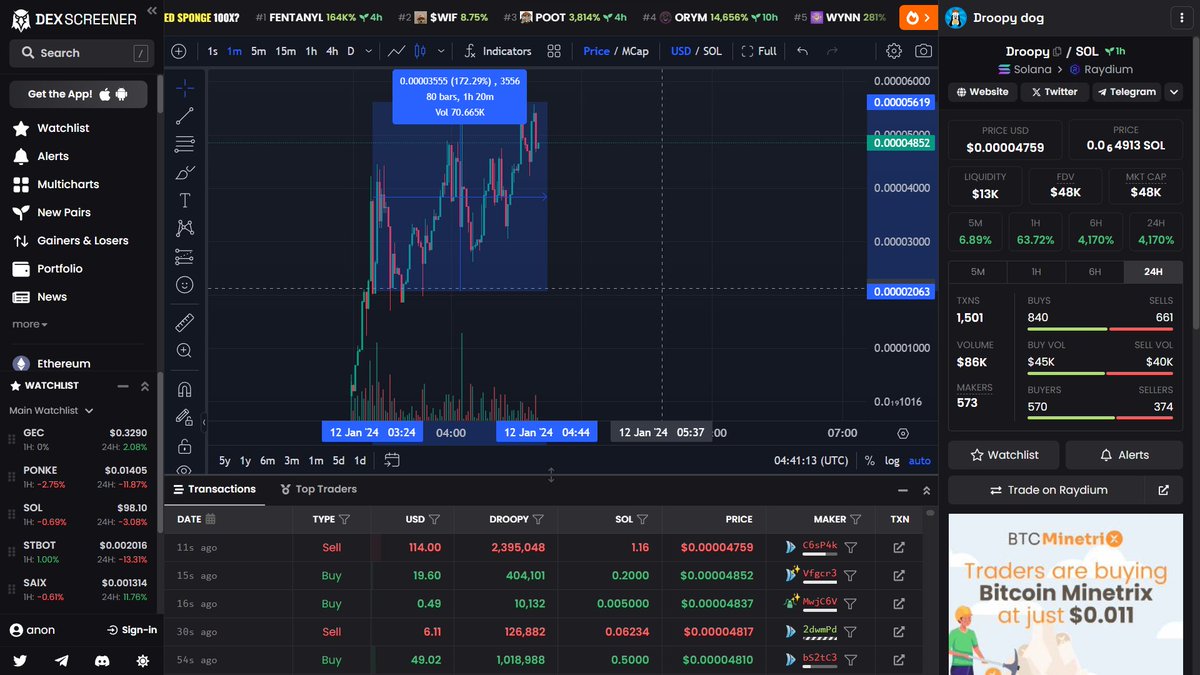Switch chart denomination to USD
The height and width of the screenshot is (675, 1200).
tap(681, 51)
